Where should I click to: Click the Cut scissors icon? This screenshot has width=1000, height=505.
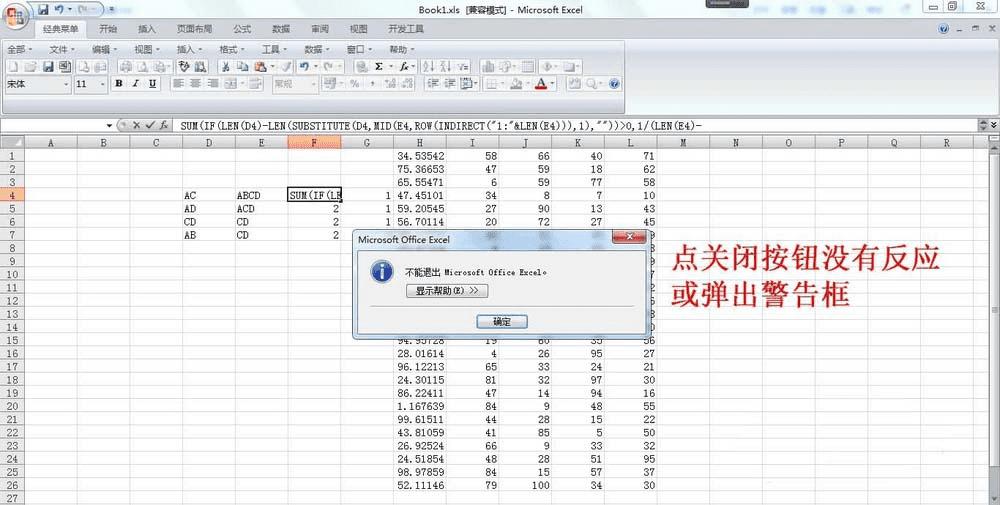225,66
